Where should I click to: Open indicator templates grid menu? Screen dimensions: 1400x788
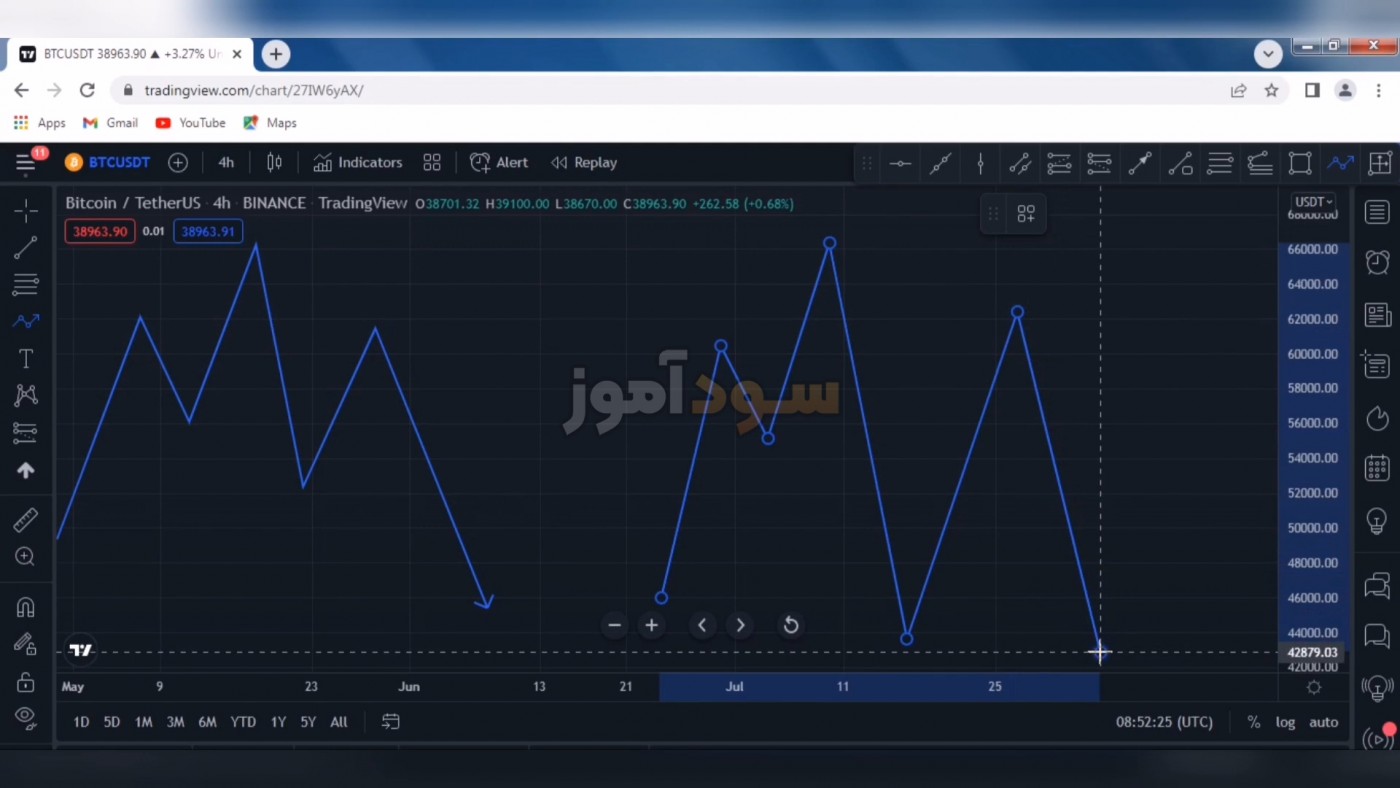(432, 162)
